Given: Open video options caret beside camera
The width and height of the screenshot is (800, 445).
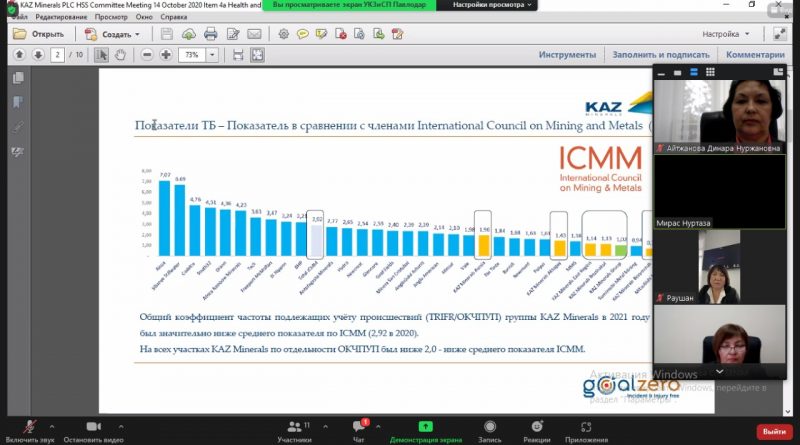Looking at the screenshot, I should 121,426.
